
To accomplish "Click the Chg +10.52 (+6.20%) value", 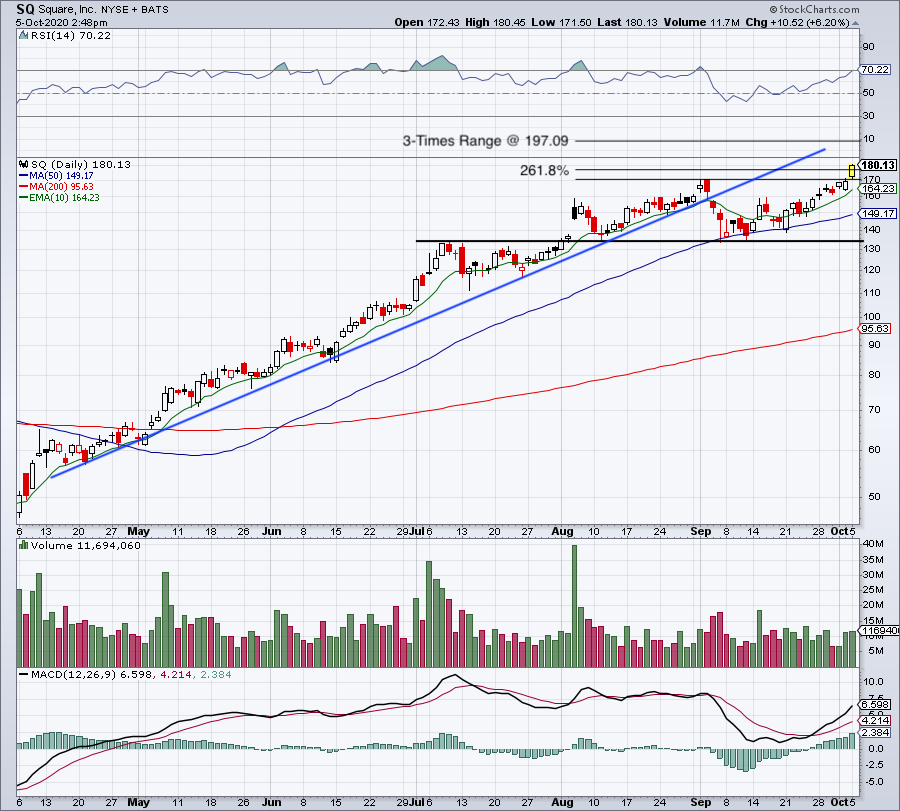I will 797,22.
